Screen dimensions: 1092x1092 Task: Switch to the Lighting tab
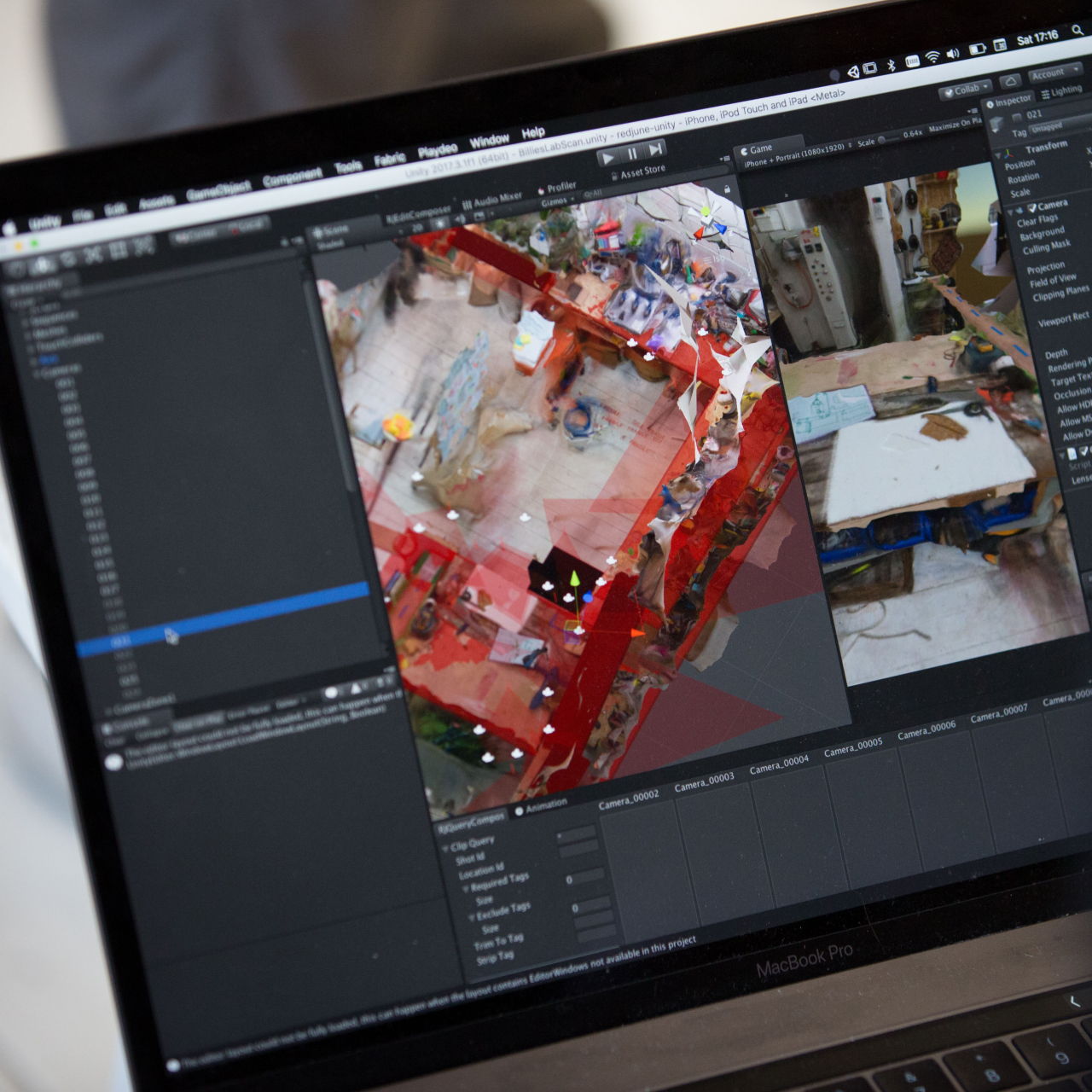[1062, 91]
